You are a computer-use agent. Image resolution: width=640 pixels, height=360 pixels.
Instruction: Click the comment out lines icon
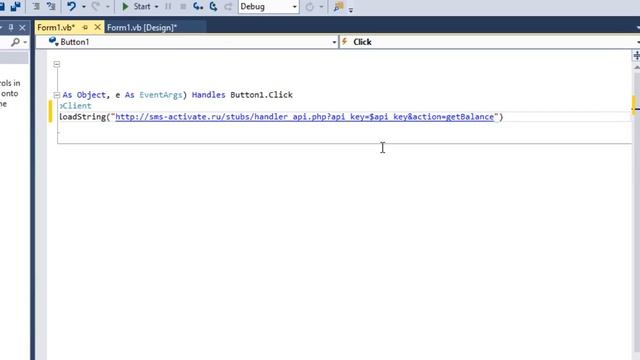(x=36, y=6)
